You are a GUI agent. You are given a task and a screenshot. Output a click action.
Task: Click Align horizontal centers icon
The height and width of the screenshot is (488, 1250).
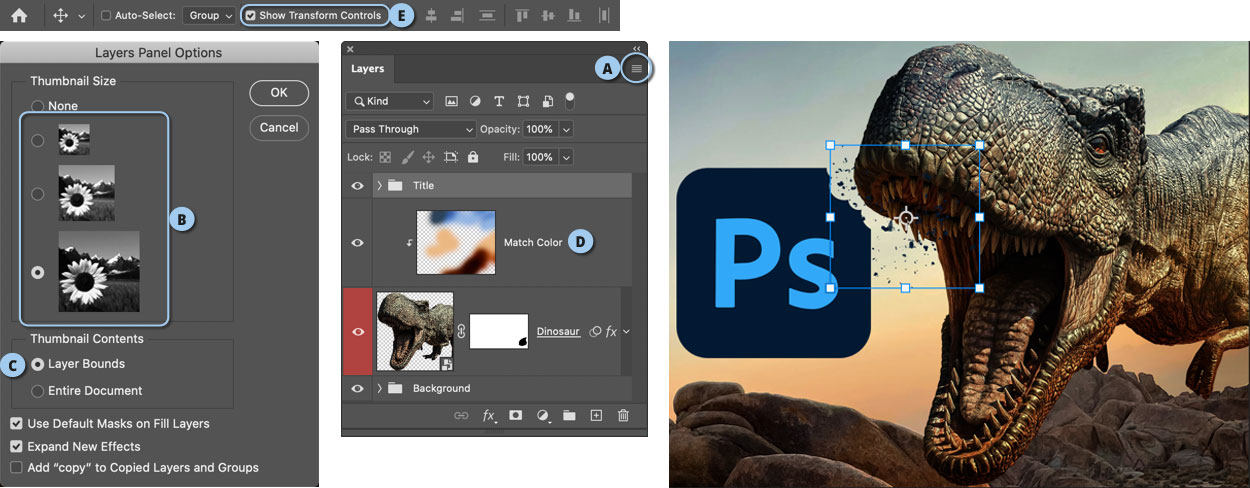point(431,16)
